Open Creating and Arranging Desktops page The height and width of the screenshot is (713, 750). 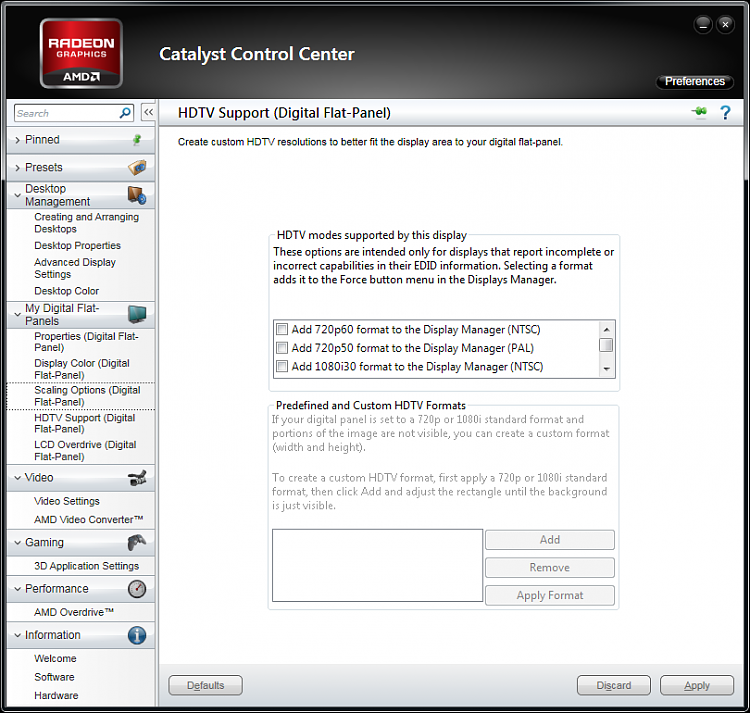point(86,223)
